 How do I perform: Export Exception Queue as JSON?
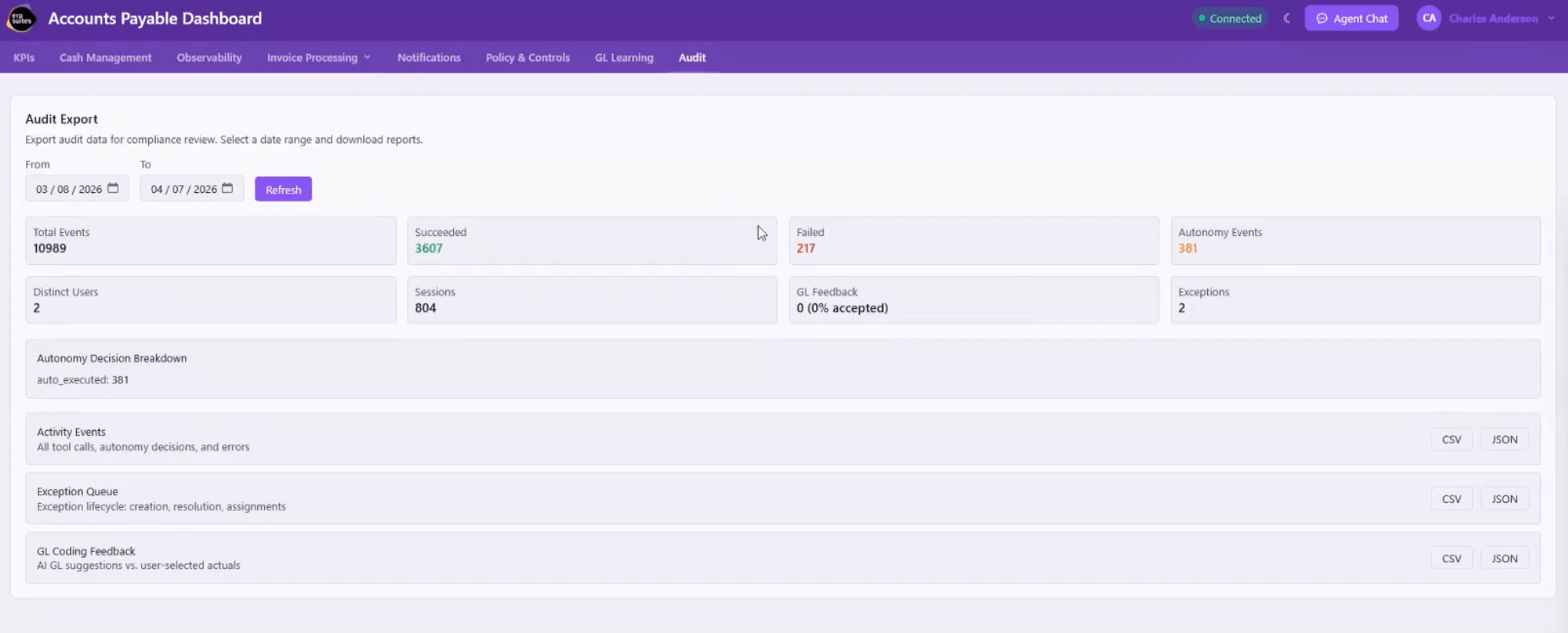pyautogui.click(x=1504, y=499)
